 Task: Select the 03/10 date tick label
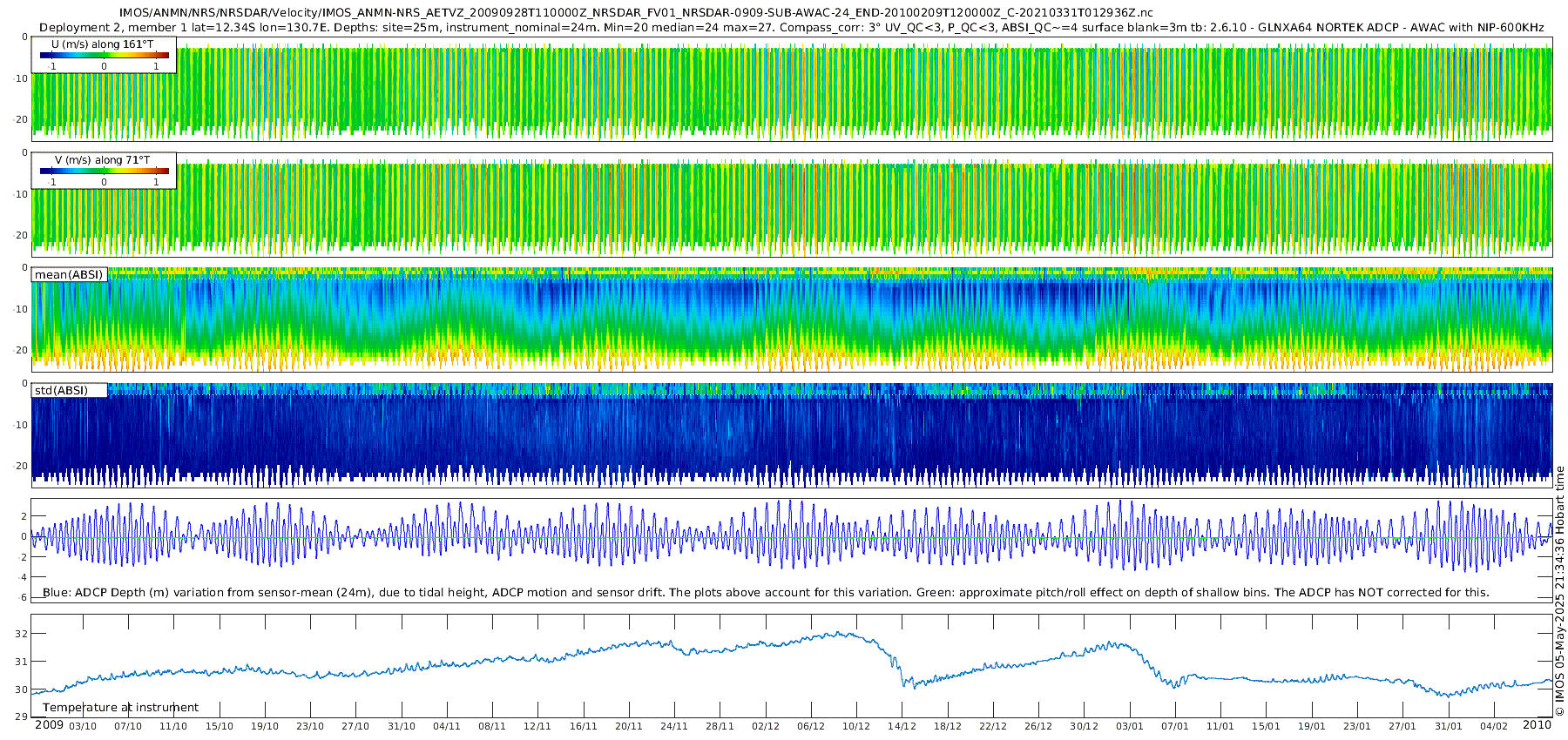pyautogui.click(x=83, y=726)
